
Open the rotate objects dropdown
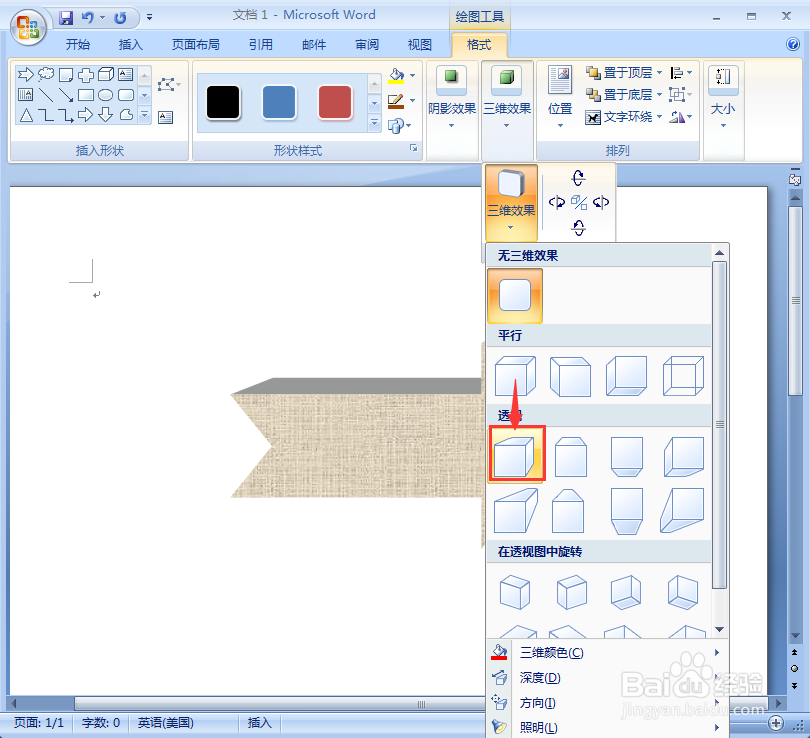click(681, 117)
